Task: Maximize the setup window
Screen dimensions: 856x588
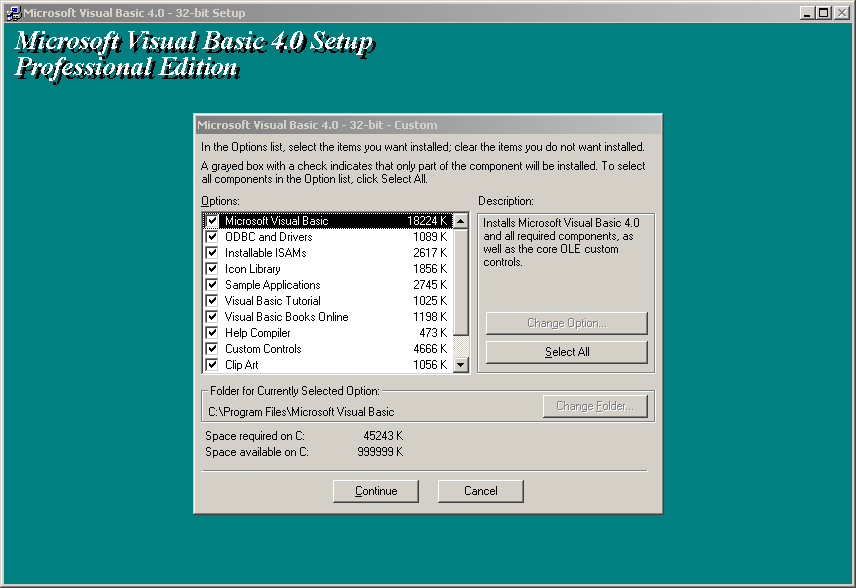Action: click(823, 13)
